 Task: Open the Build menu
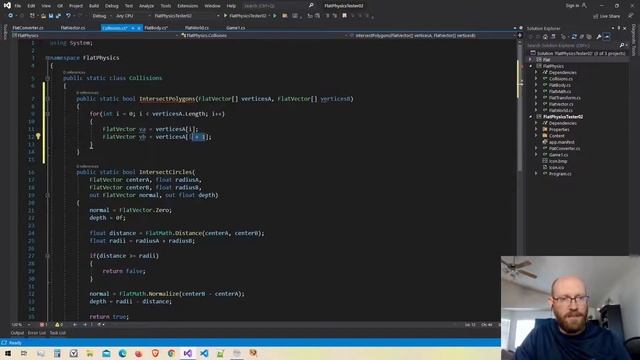tap(94, 6)
